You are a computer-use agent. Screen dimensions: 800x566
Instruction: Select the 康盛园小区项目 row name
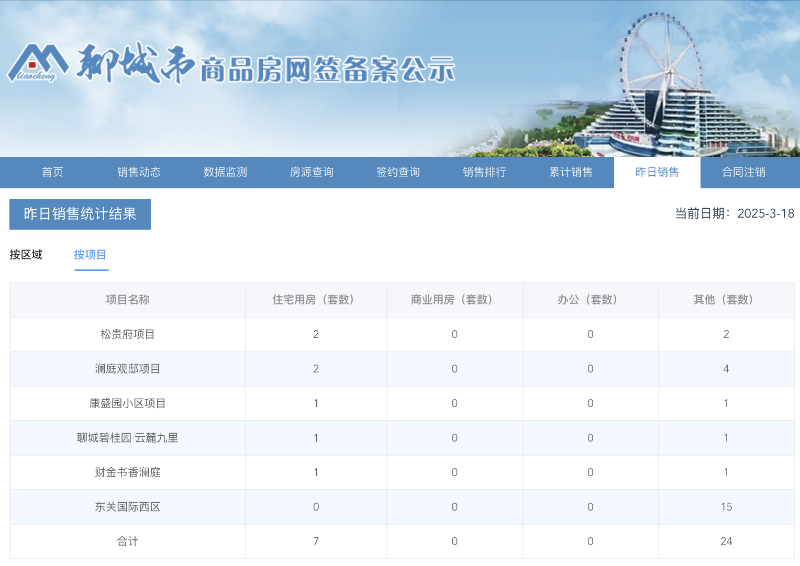(x=128, y=403)
